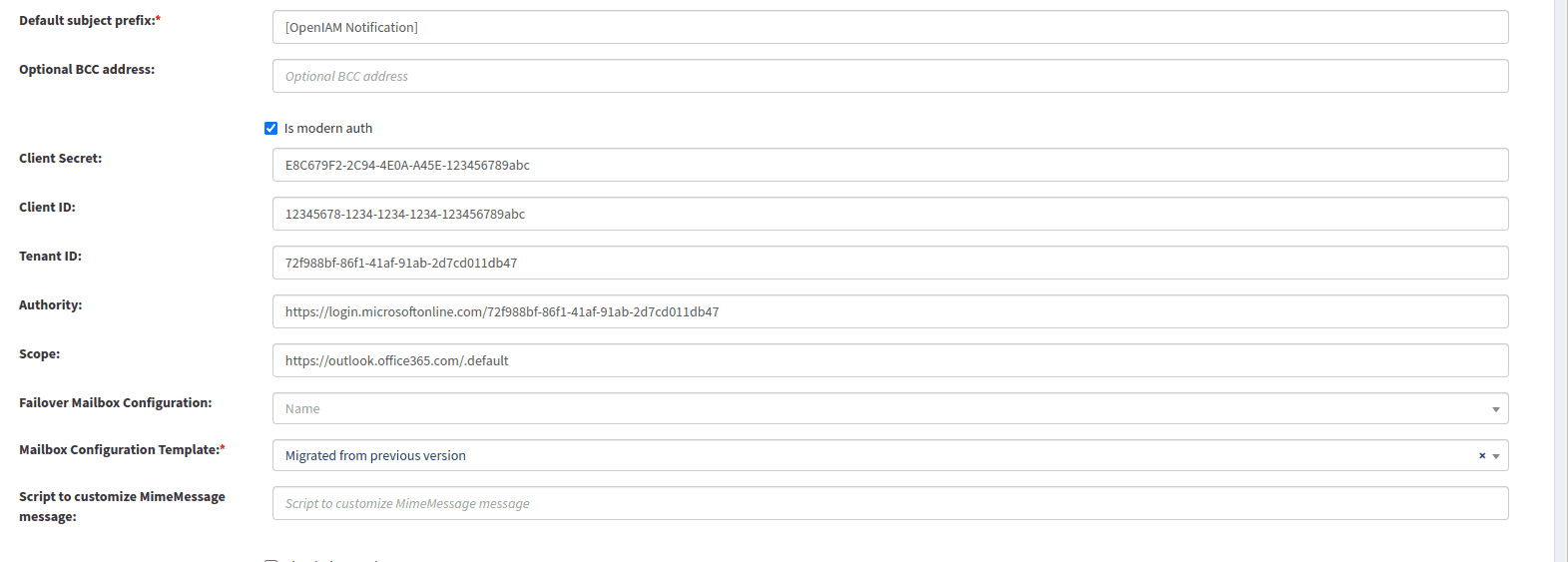Viewport: 1568px width, 562px height.
Task: Select 'Migrated from previous version' combo box
Action: click(890, 455)
